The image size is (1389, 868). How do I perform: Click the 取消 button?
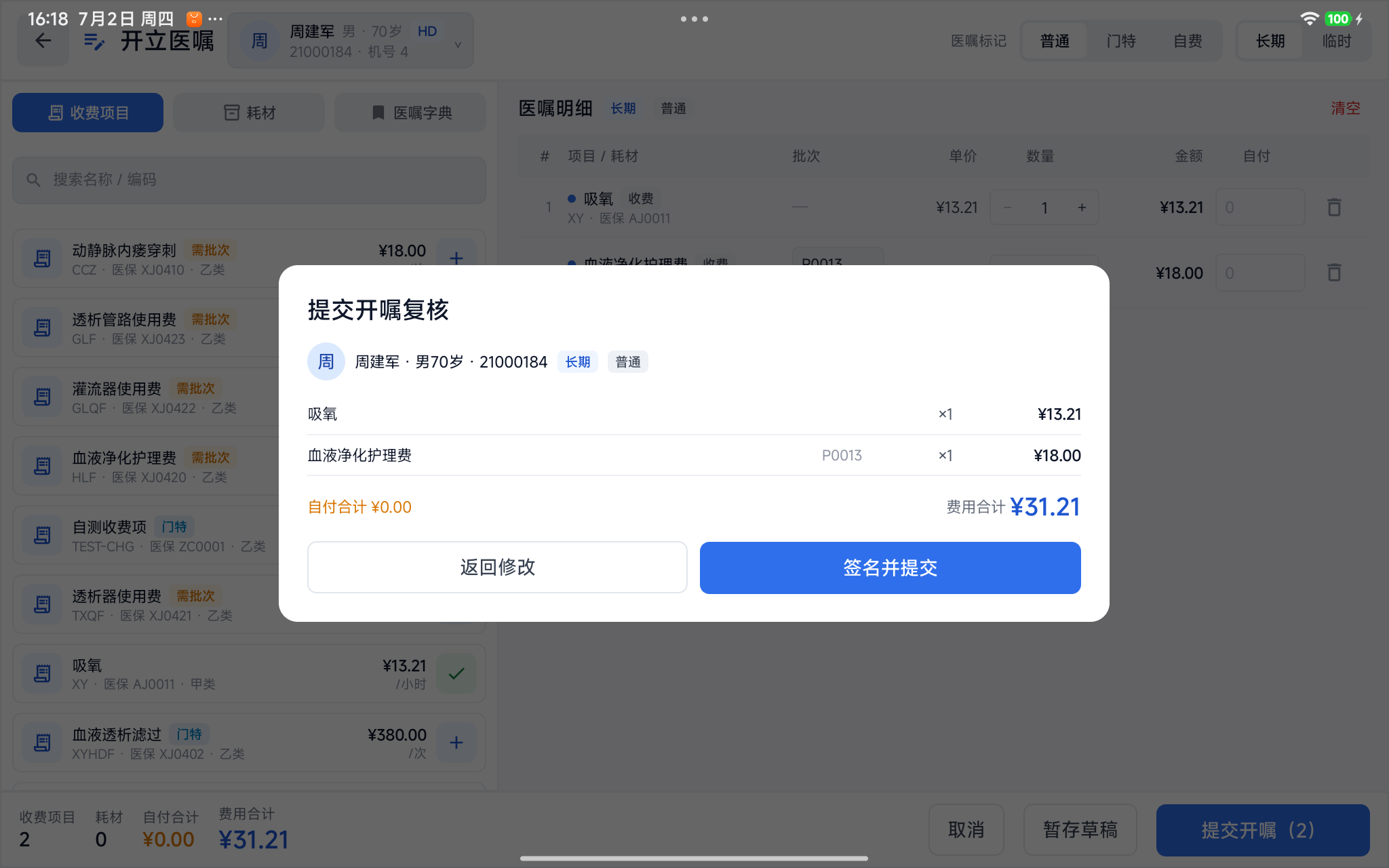(966, 829)
